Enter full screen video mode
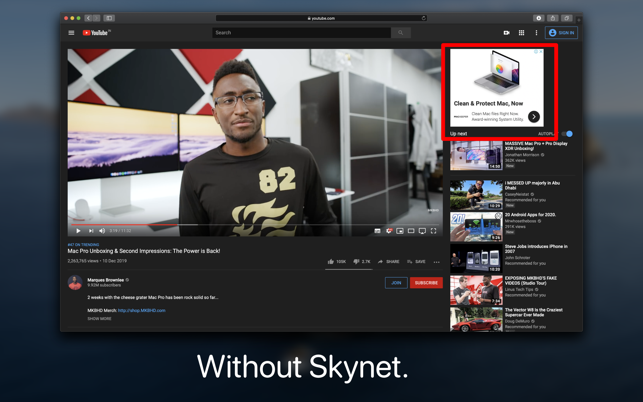 tap(434, 231)
